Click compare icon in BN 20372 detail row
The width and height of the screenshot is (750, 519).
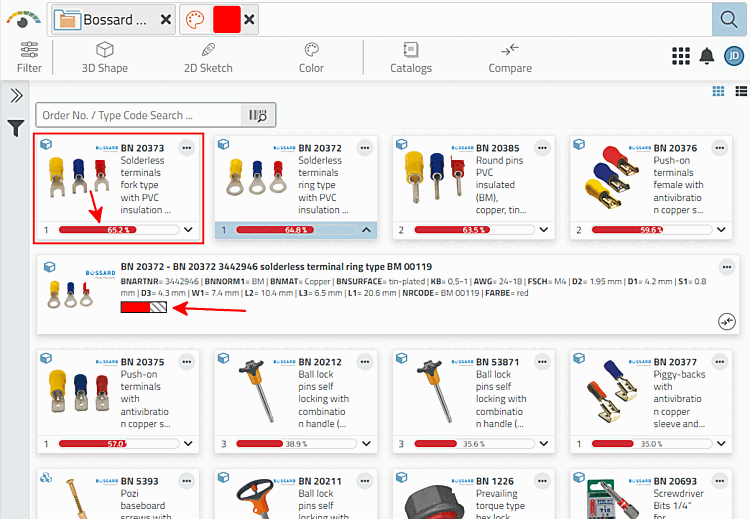(727, 321)
